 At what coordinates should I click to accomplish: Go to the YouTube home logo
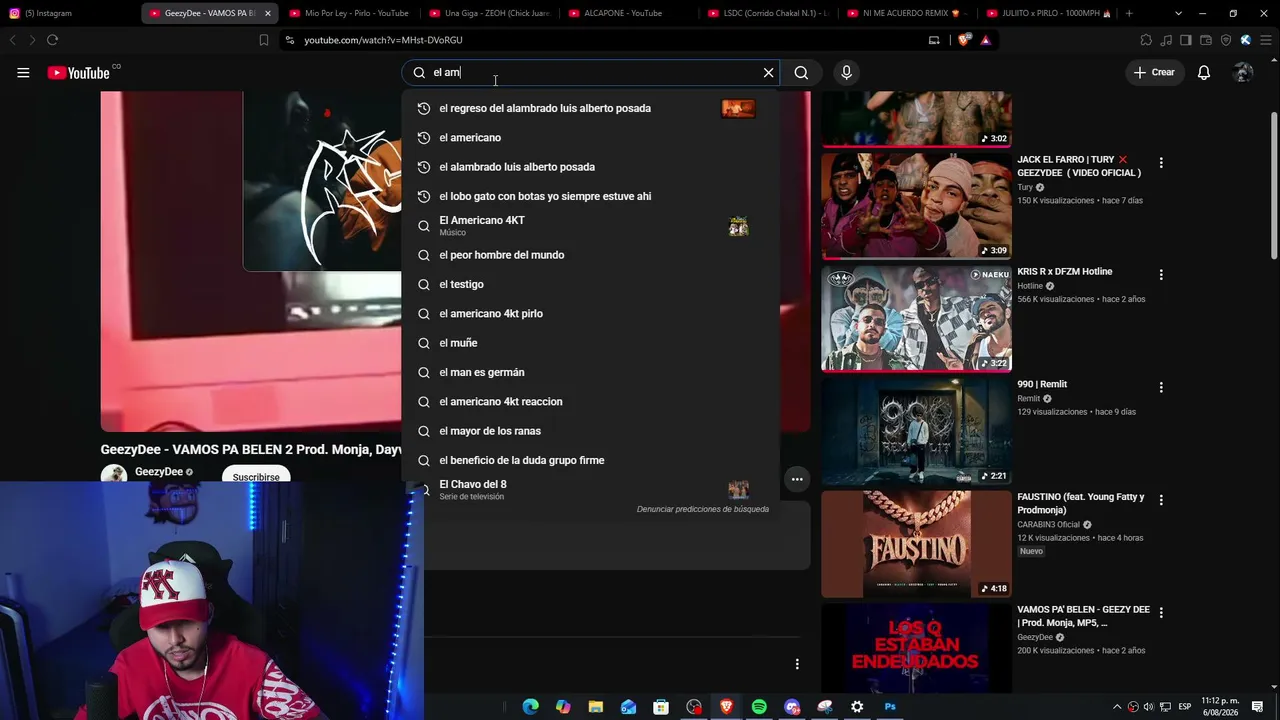pos(79,72)
